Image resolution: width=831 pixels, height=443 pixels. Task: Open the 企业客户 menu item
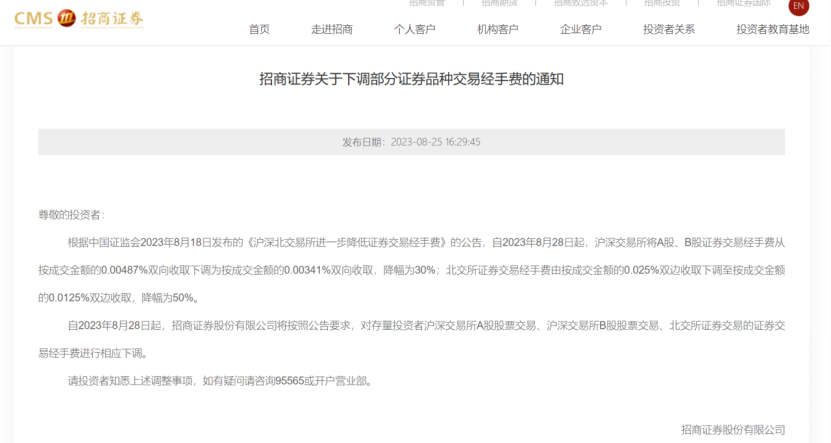[581, 29]
